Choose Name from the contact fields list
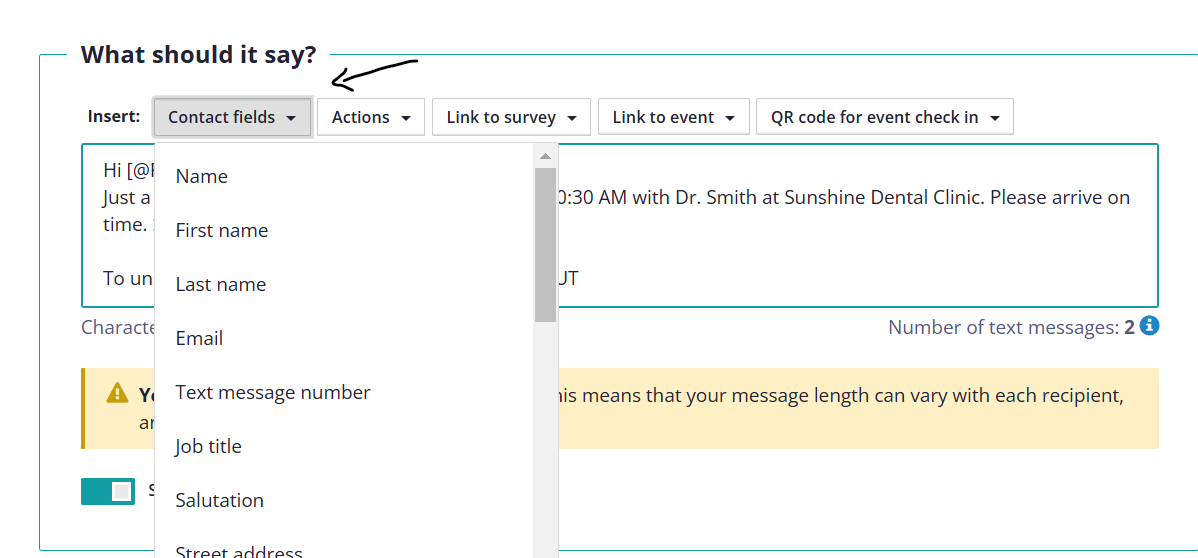 (344, 177)
